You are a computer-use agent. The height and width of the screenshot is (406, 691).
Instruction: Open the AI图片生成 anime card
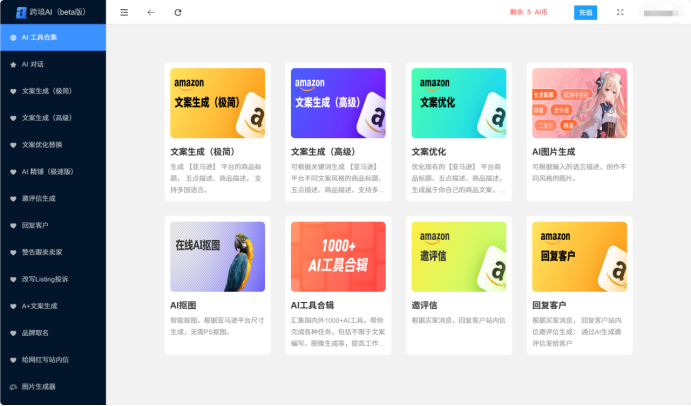click(579, 101)
